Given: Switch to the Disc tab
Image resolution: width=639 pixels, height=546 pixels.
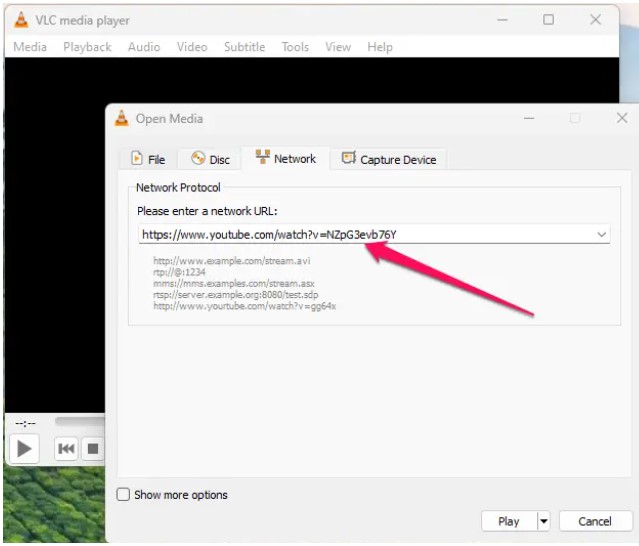Looking at the screenshot, I should tap(210, 159).
